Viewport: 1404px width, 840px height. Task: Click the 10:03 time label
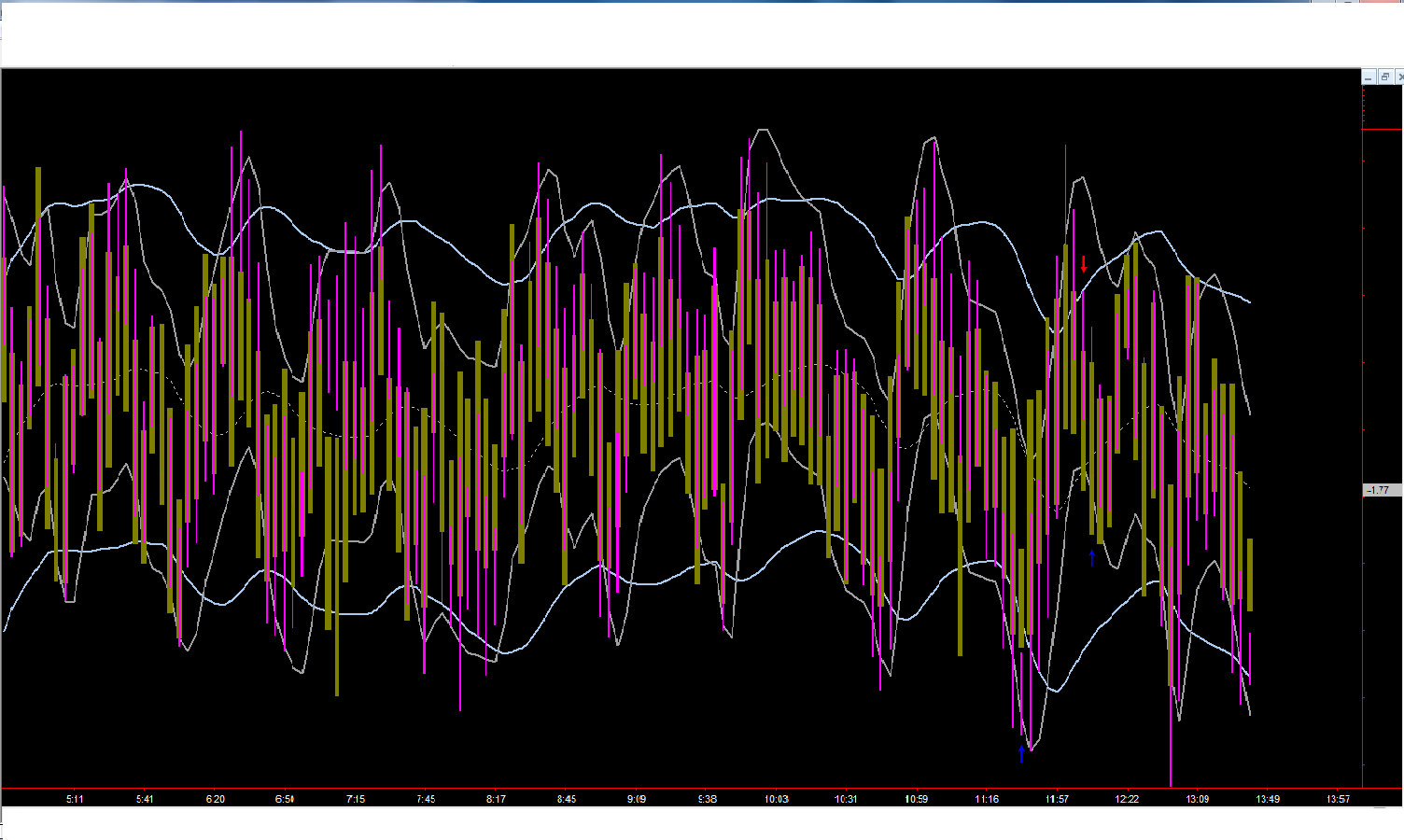click(x=777, y=799)
